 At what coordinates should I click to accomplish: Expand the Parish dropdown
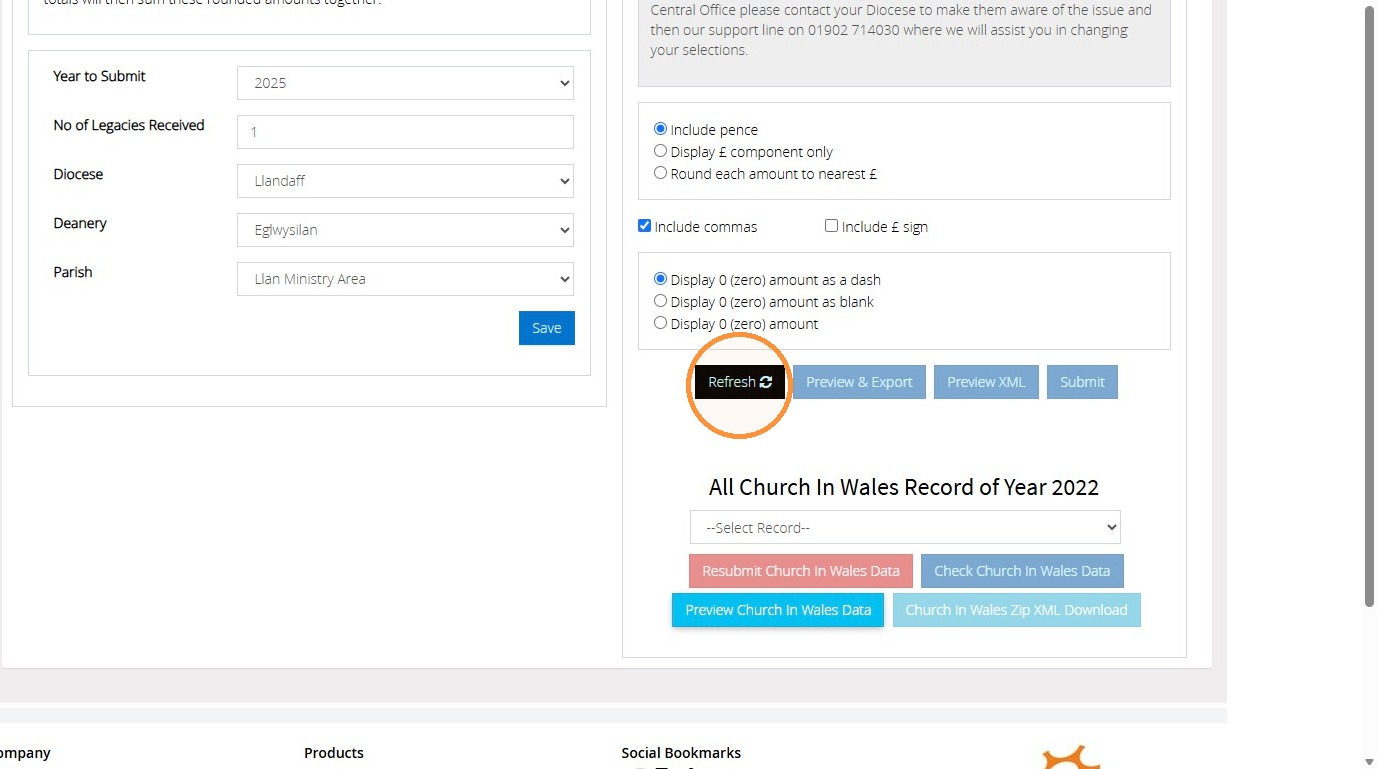point(405,279)
